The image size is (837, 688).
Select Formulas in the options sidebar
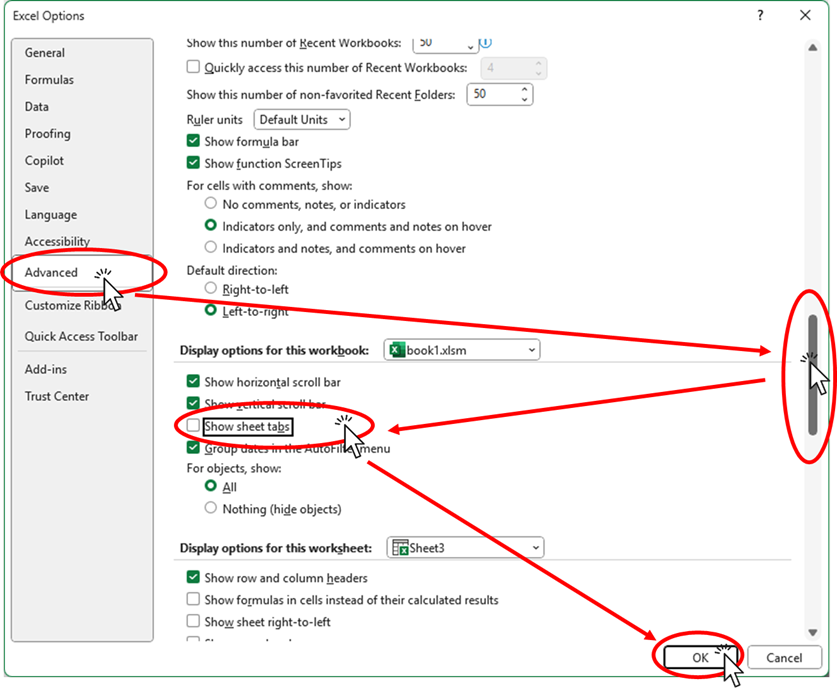coord(49,80)
